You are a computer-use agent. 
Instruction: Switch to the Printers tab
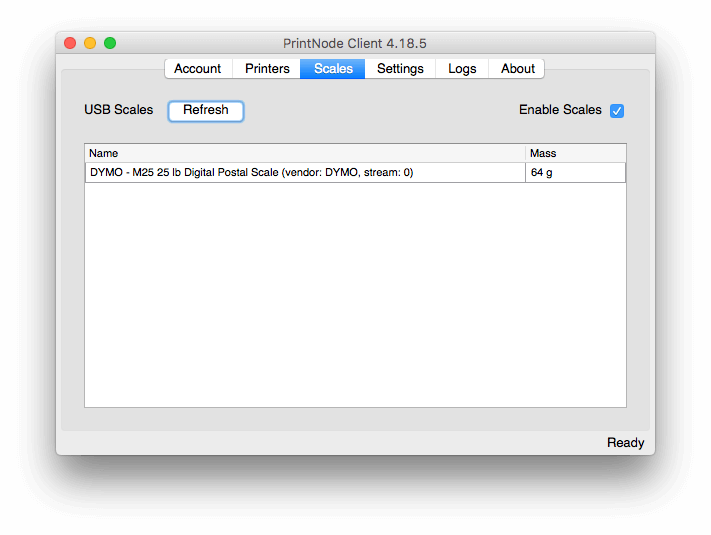(x=267, y=68)
